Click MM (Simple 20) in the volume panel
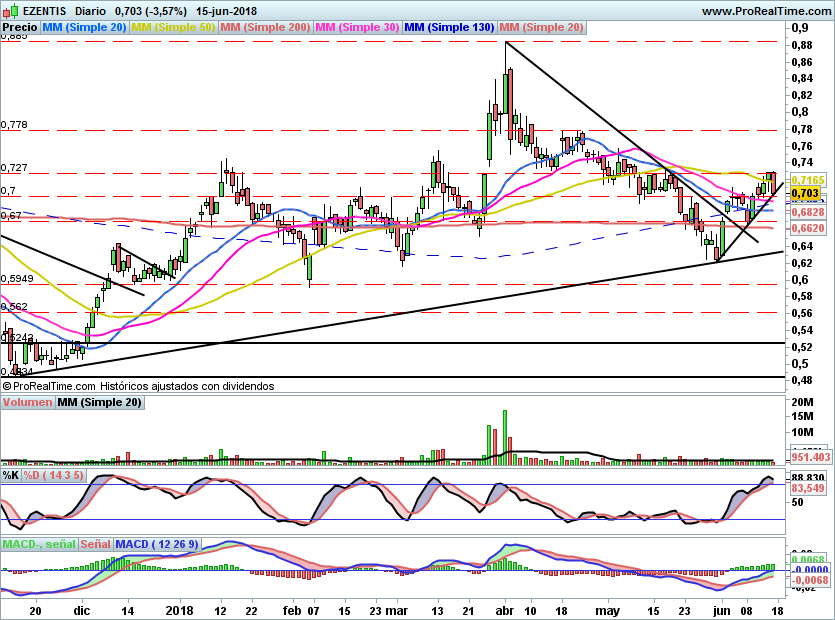The width and height of the screenshot is (835, 620). (x=100, y=402)
